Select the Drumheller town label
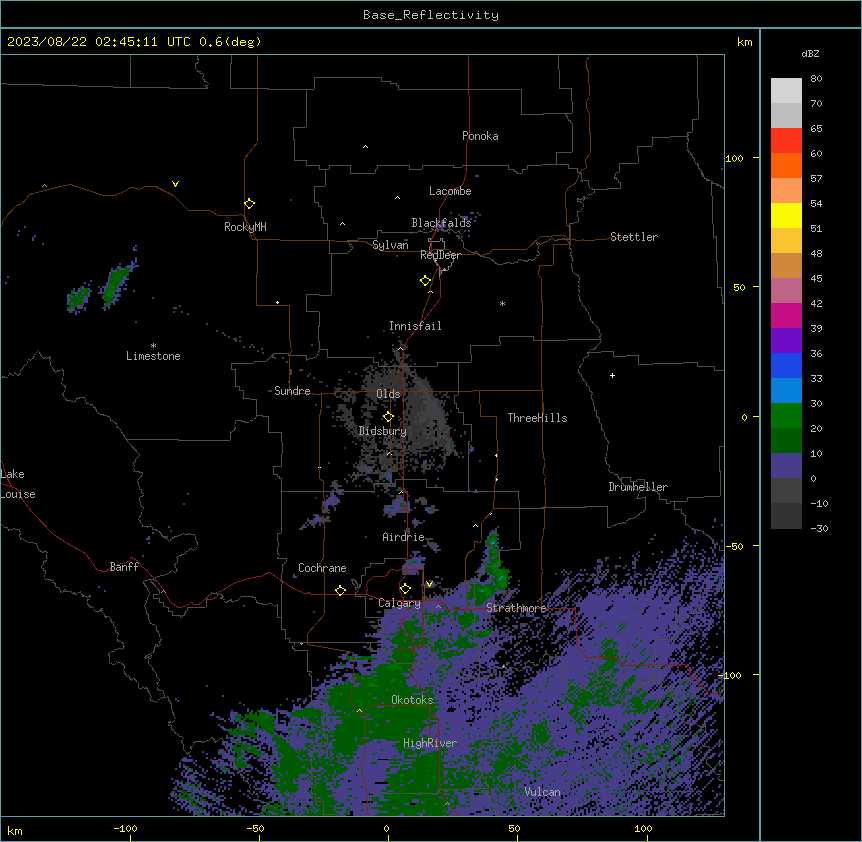 pos(638,487)
